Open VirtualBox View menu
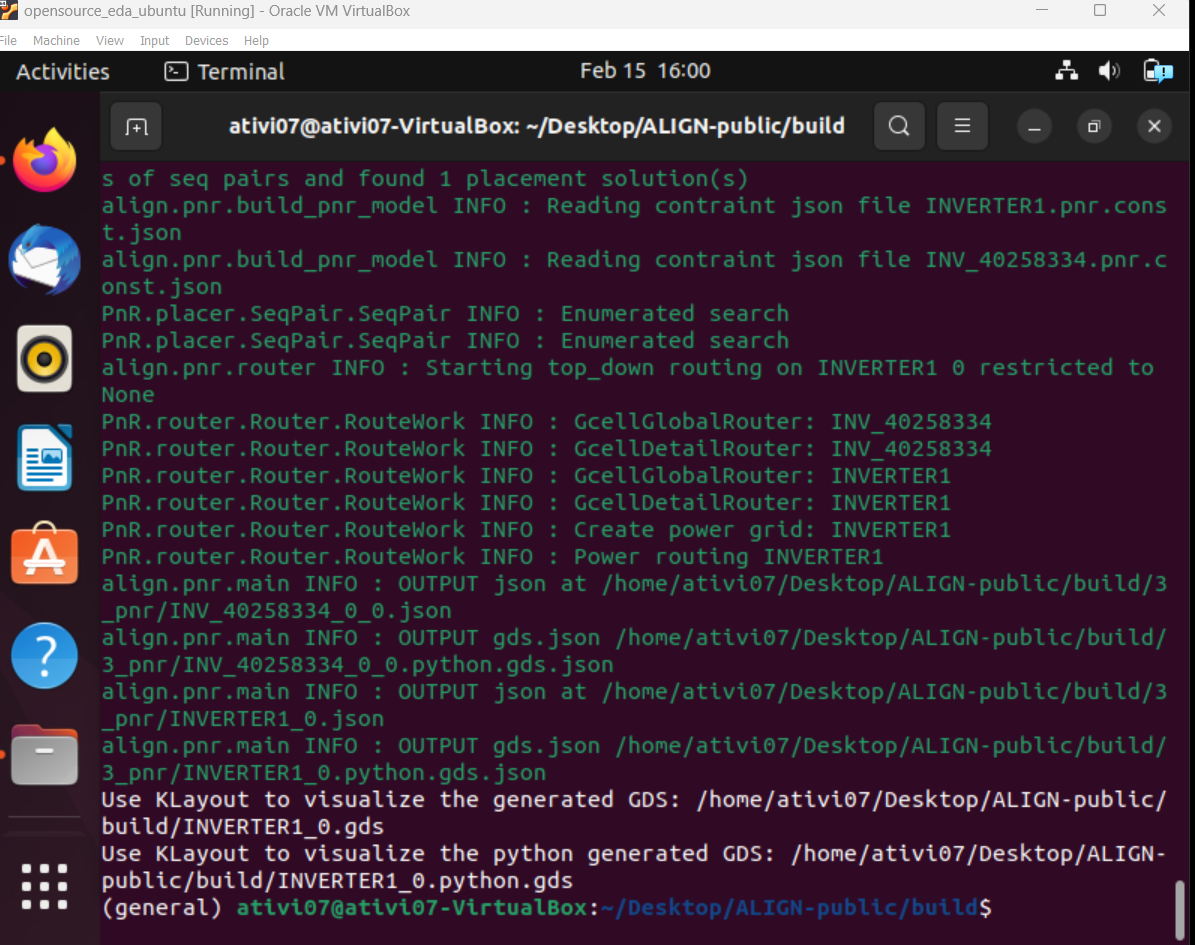Viewport: 1195px width, 945px height. tap(110, 40)
